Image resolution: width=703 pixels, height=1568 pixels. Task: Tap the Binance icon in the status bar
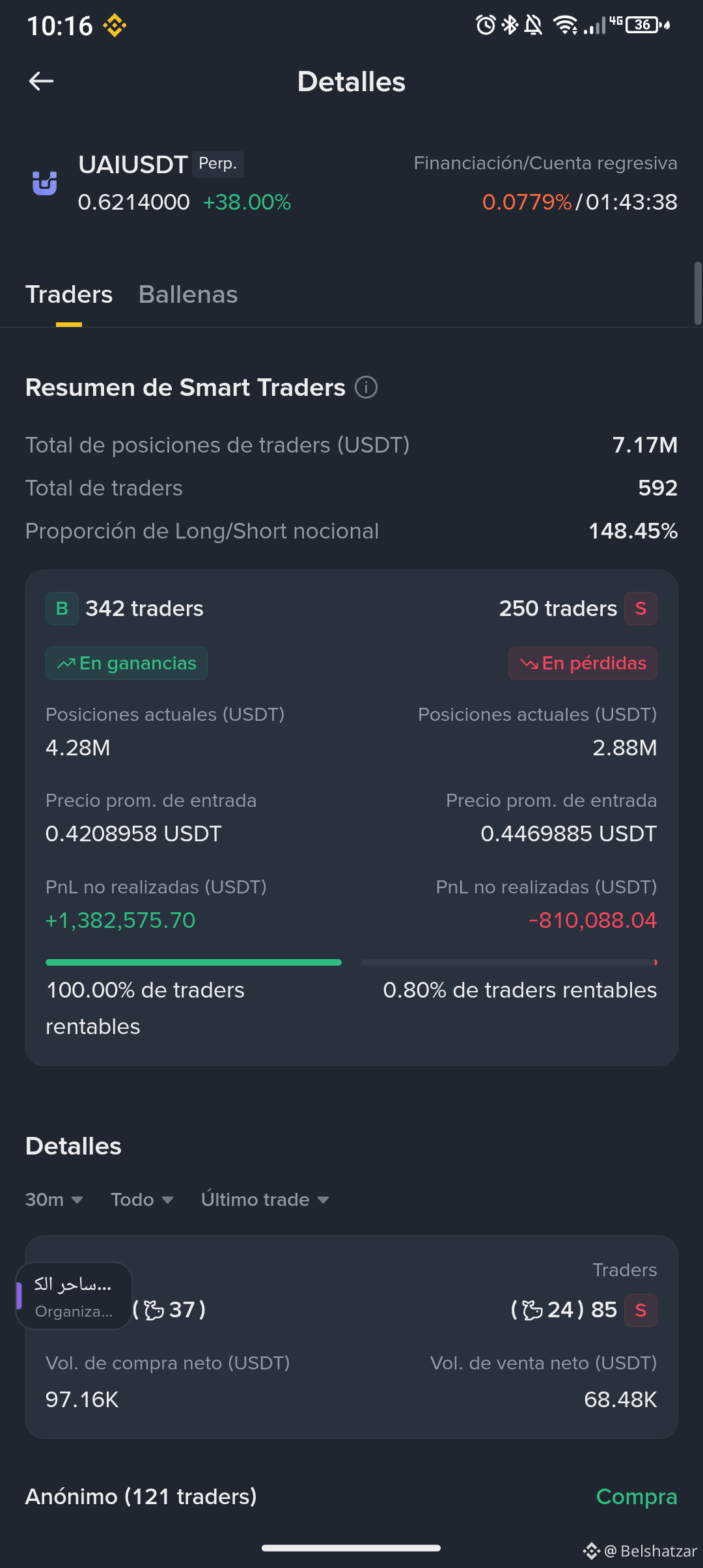[115, 26]
